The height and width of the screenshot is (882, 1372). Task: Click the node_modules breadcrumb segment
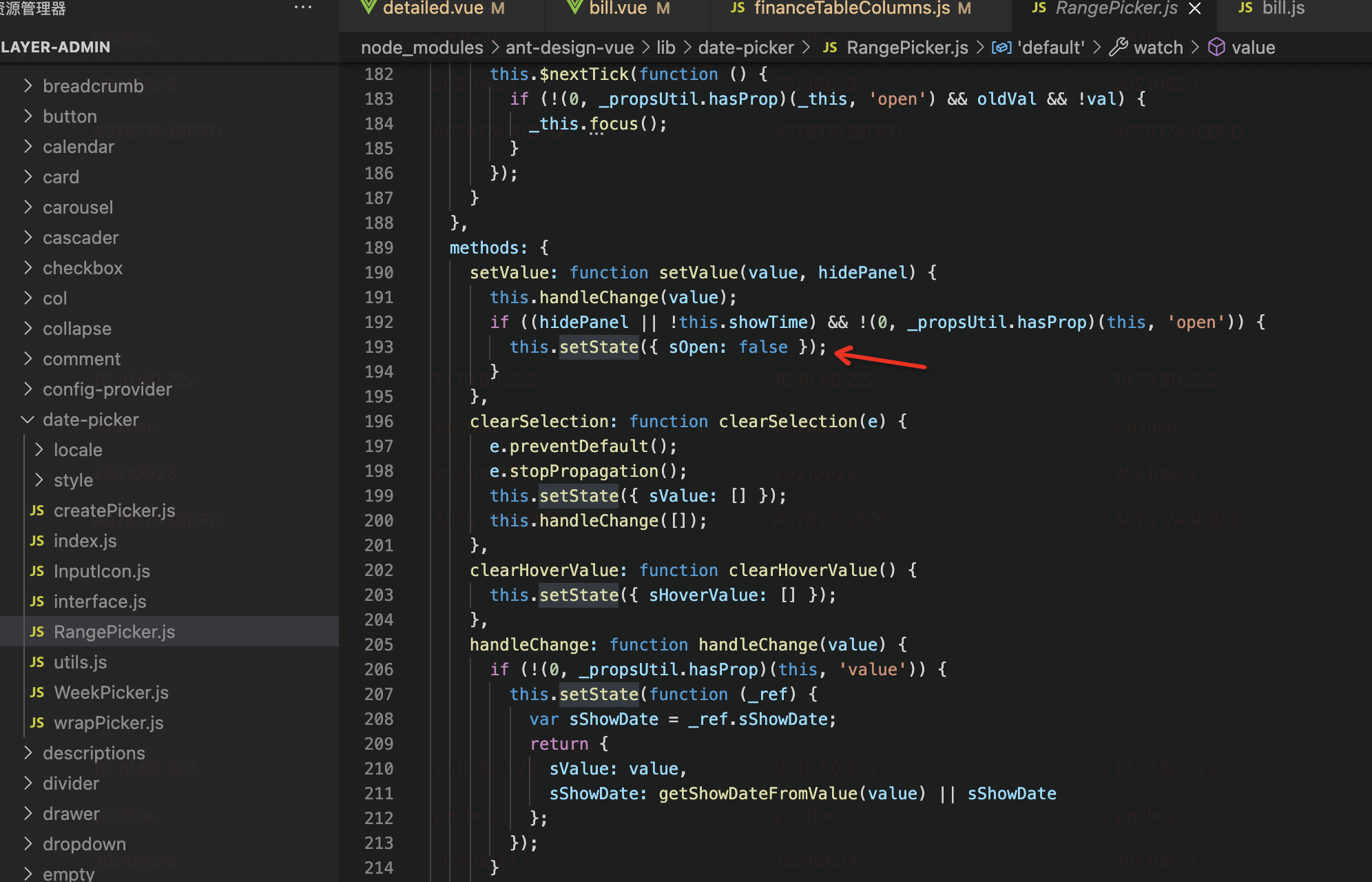[x=422, y=48]
